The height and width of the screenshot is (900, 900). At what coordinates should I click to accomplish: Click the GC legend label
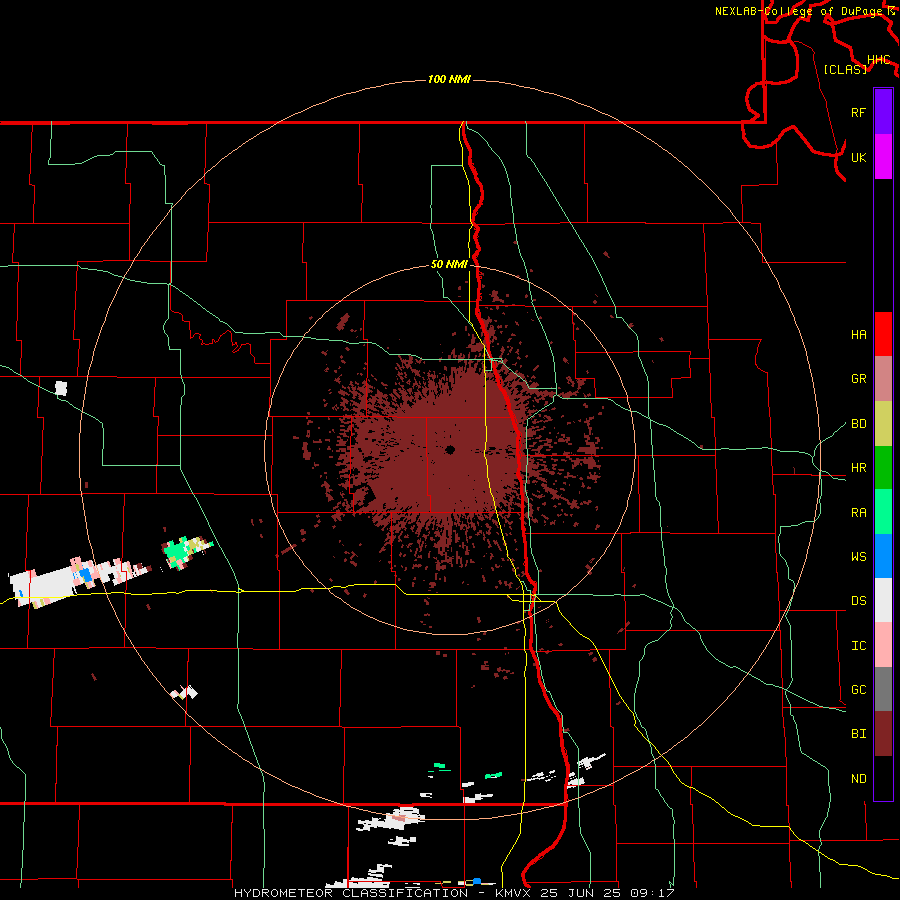[x=858, y=690]
